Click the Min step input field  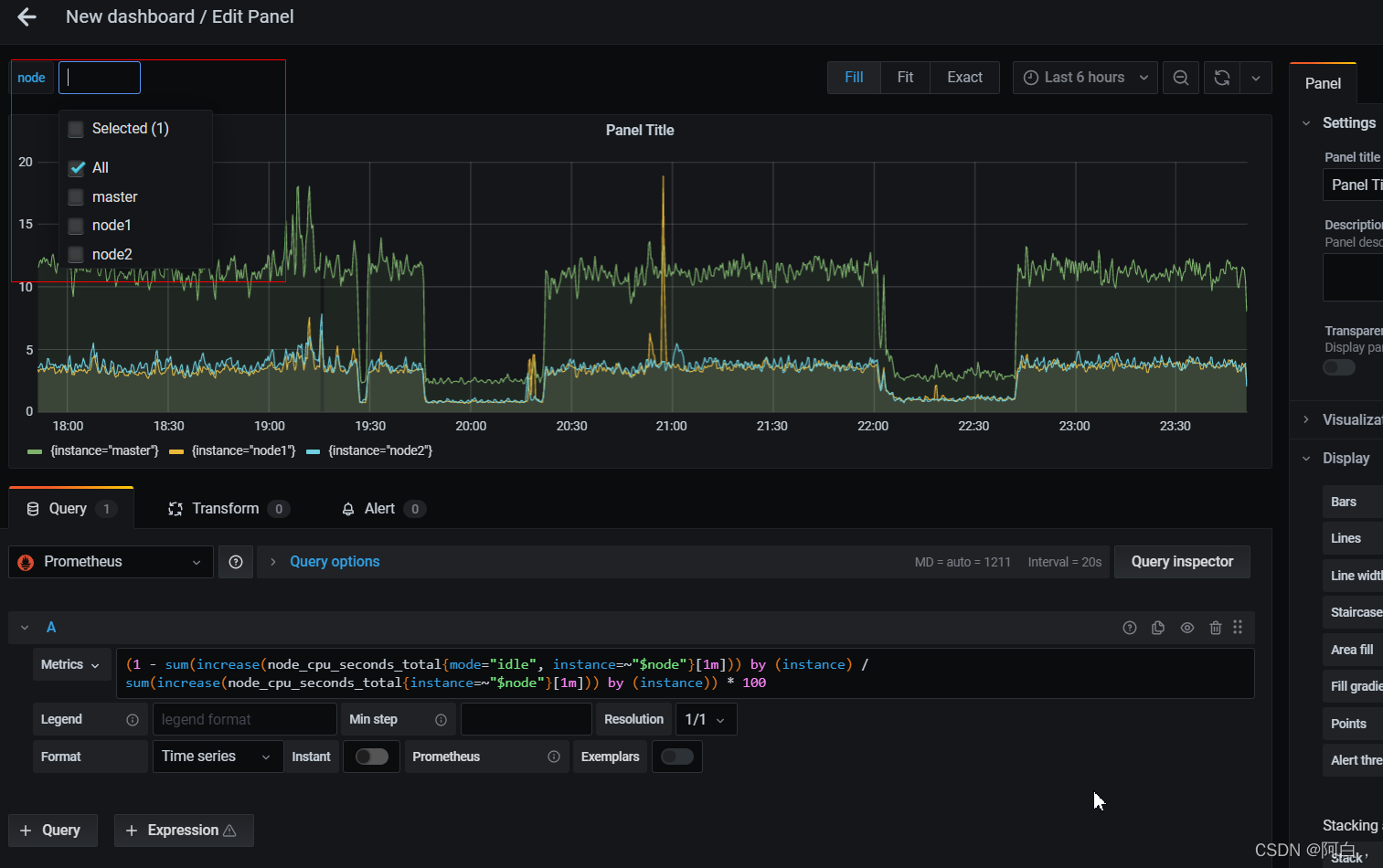[527, 720]
